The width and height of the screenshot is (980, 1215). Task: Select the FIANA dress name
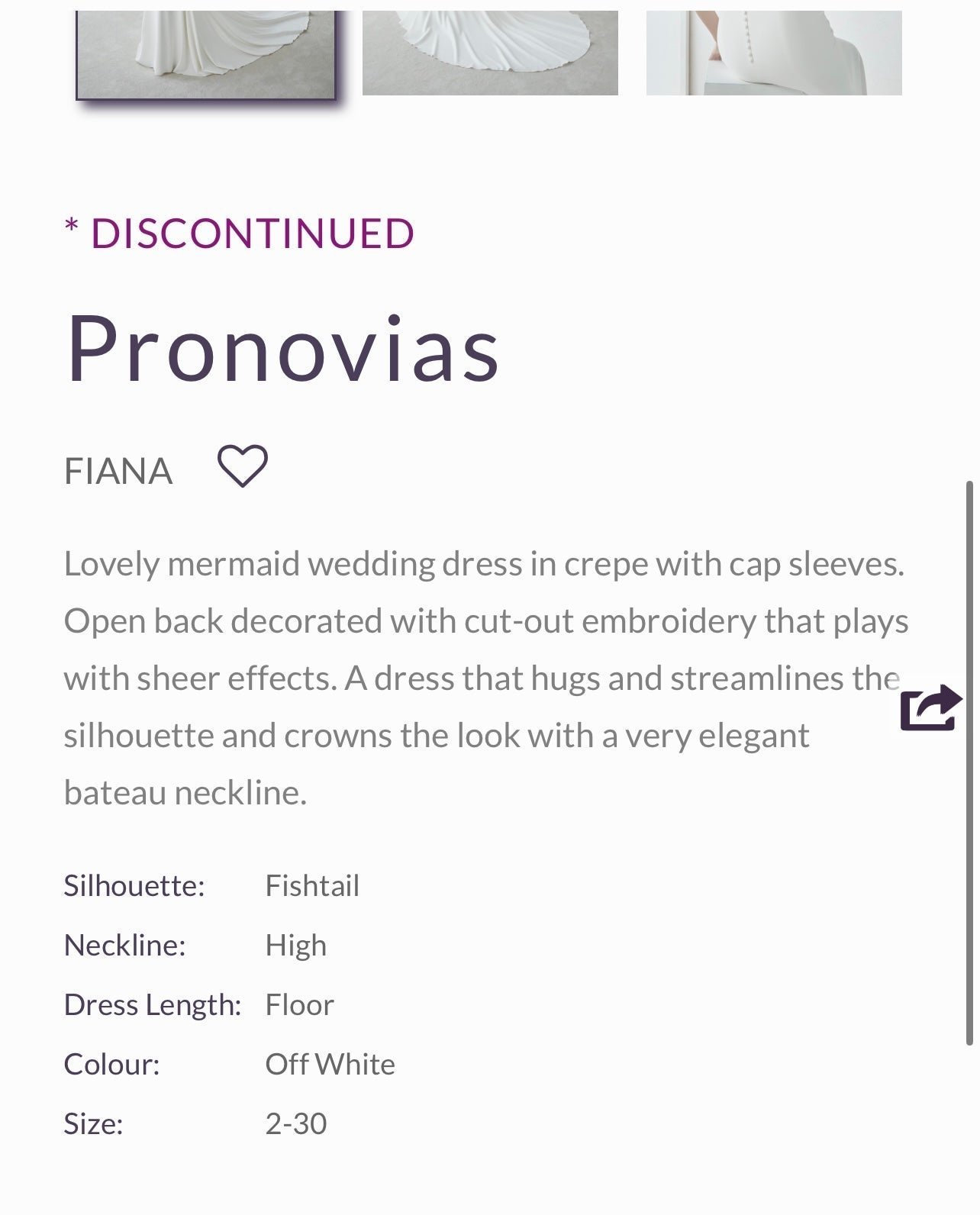click(118, 471)
